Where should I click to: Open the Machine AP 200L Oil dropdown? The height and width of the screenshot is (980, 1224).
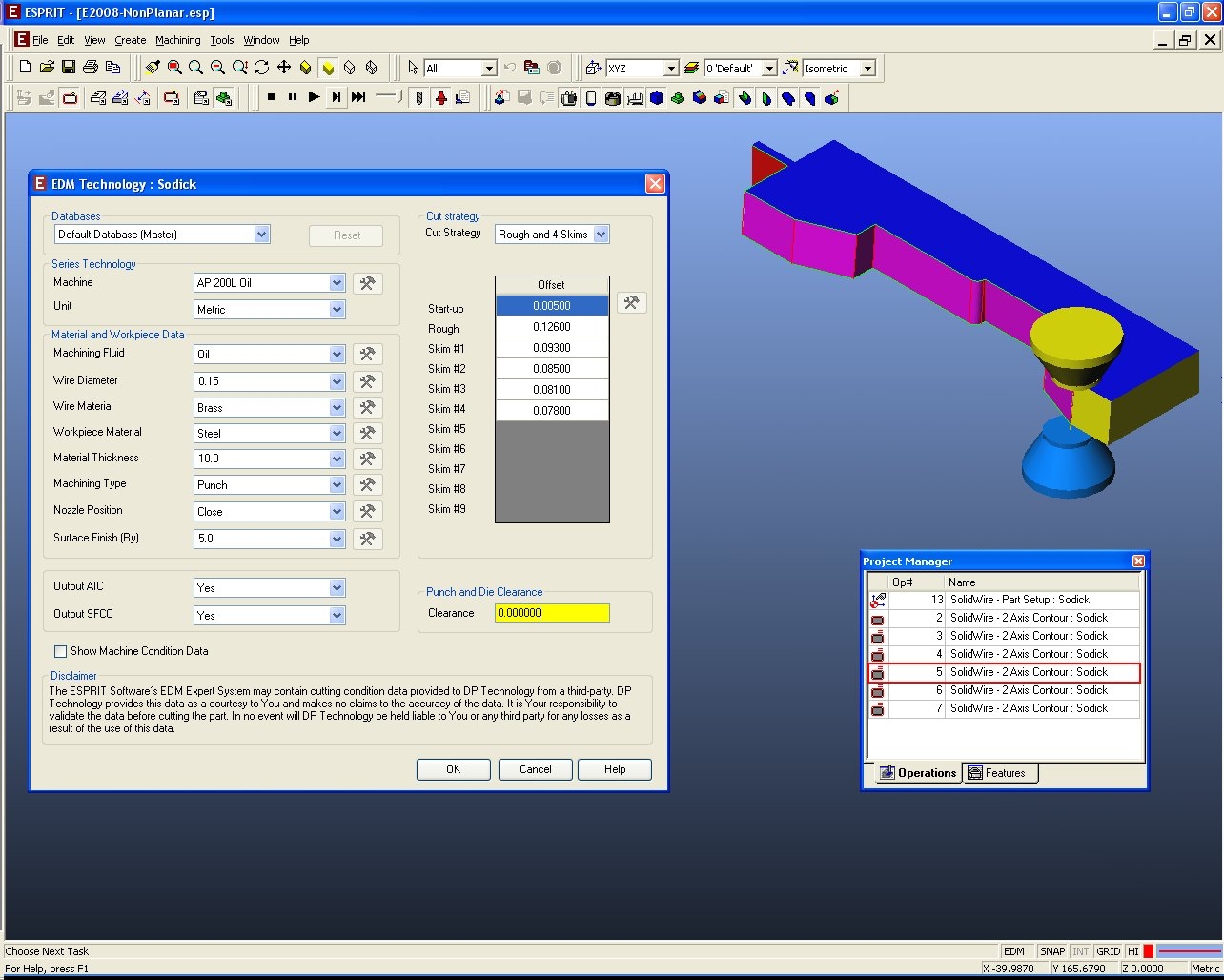point(337,283)
